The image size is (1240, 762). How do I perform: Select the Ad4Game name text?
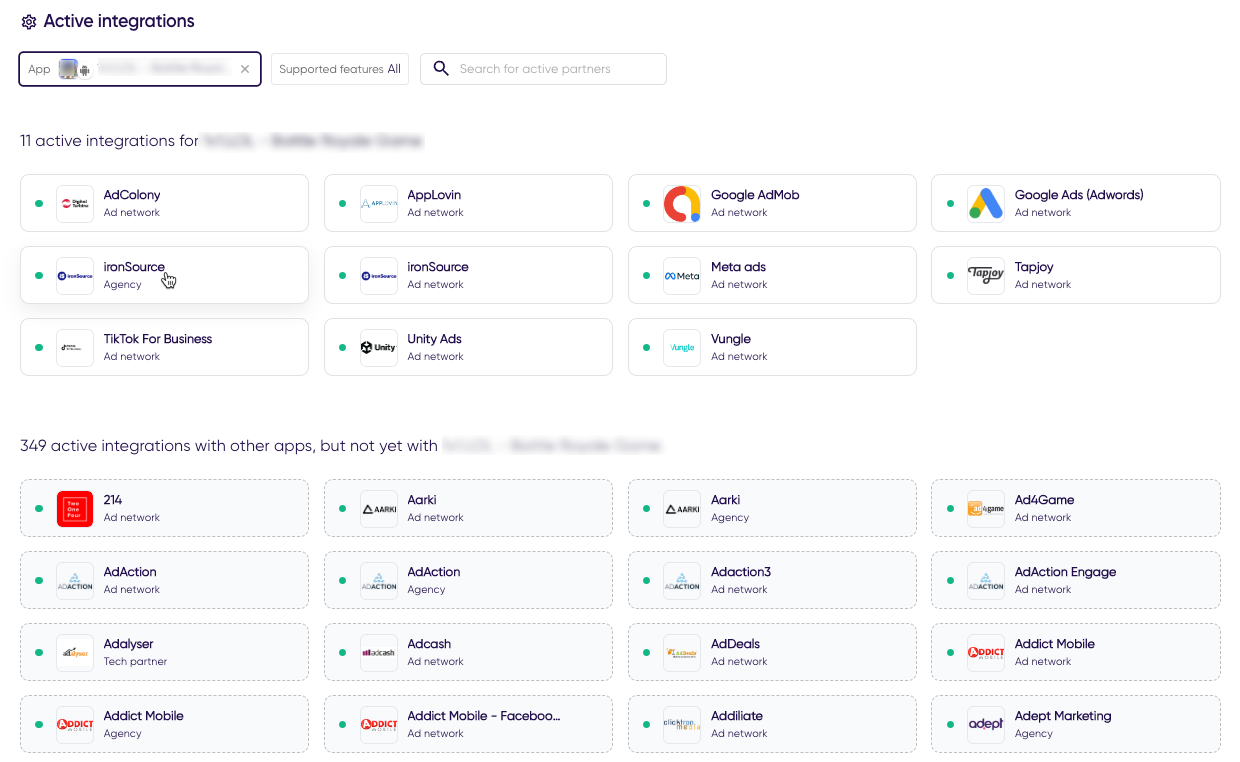tap(1044, 500)
